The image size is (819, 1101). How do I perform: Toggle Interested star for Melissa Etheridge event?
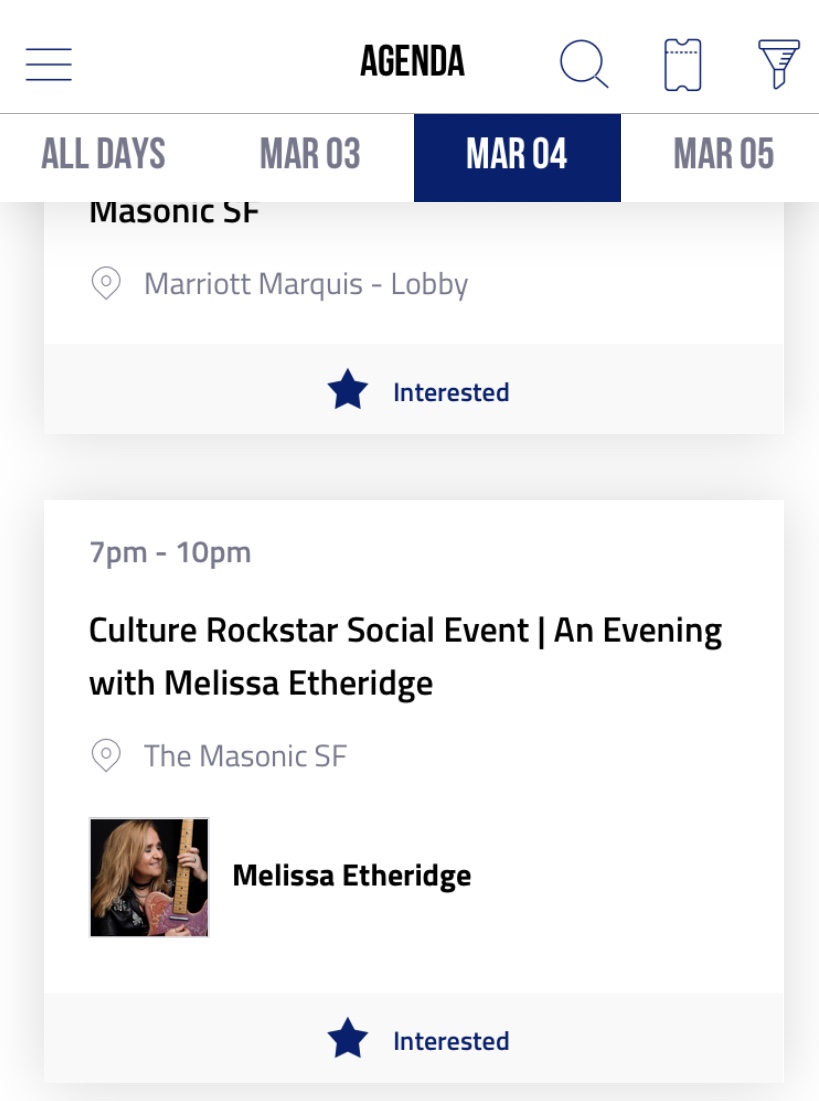click(x=348, y=1040)
